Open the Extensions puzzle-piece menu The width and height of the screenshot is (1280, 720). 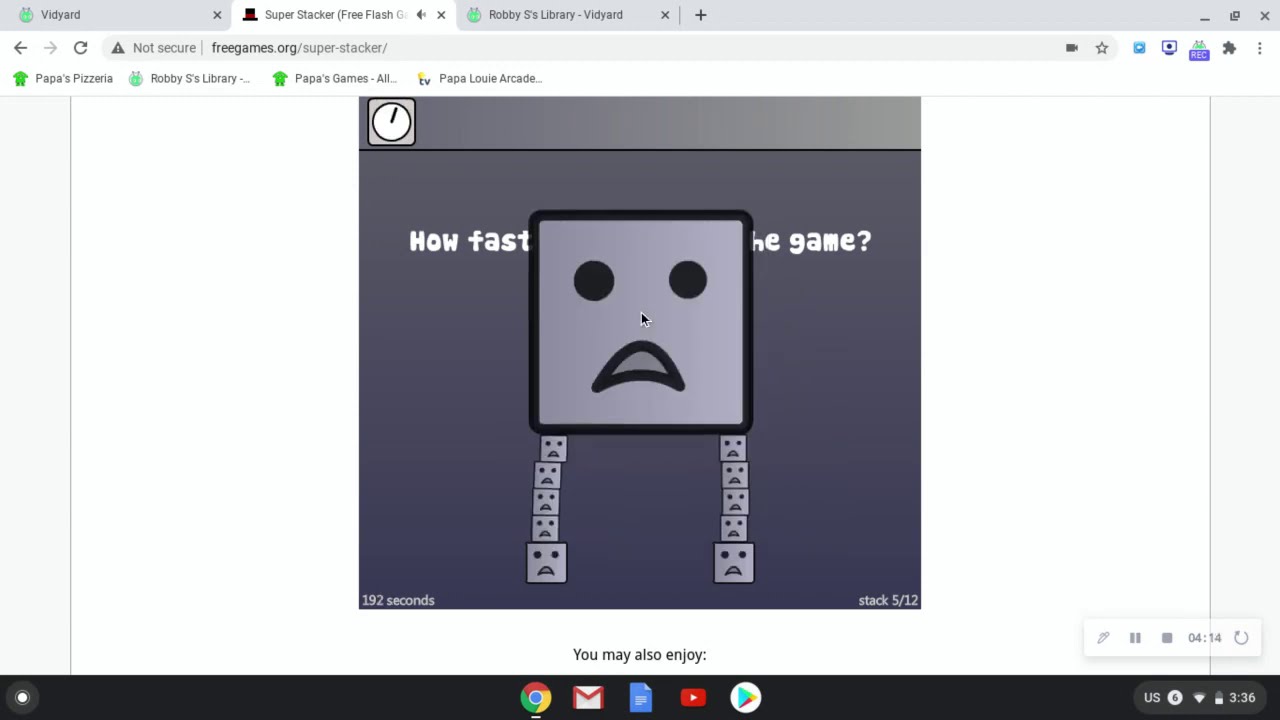pyautogui.click(x=1229, y=48)
